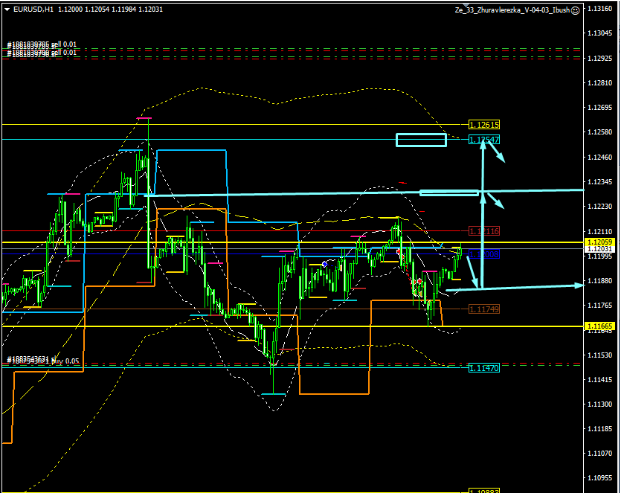Click the yellow 1.10882 label at the bottom
The width and height of the screenshot is (620, 494).
tap(483, 491)
